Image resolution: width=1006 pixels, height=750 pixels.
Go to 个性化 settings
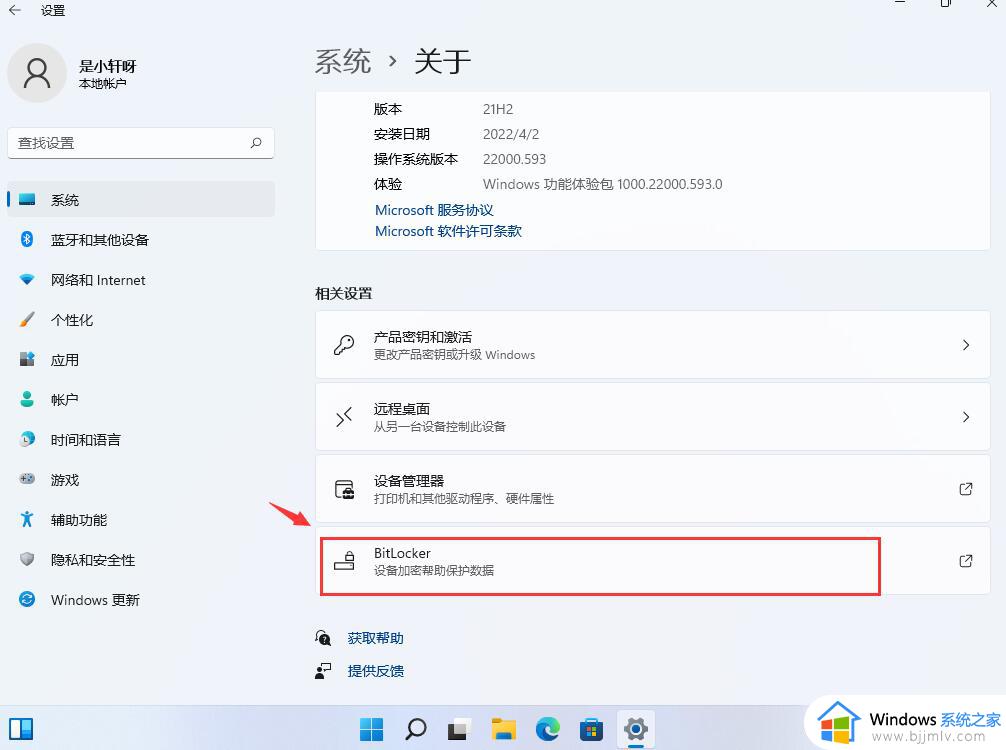click(141, 320)
